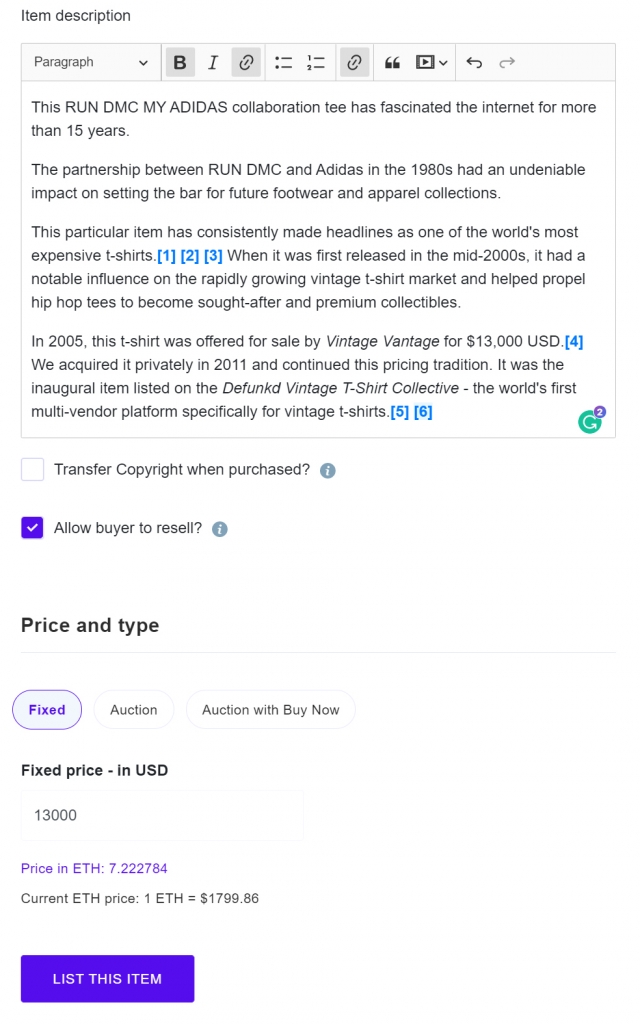Image resolution: width=640 pixels, height=1024 pixels.
Task: Insert a numbered list
Action: coord(316,62)
